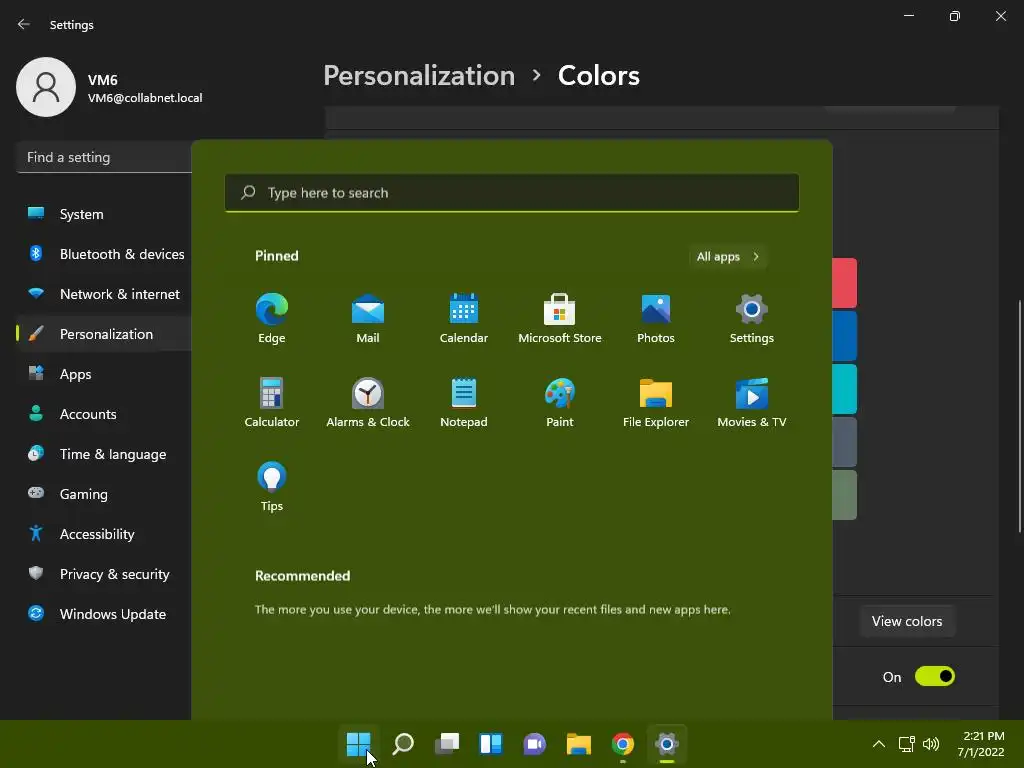1024x768 pixels.
Task: Focus the Type here to search box
Action: click(x=512, y=193)
